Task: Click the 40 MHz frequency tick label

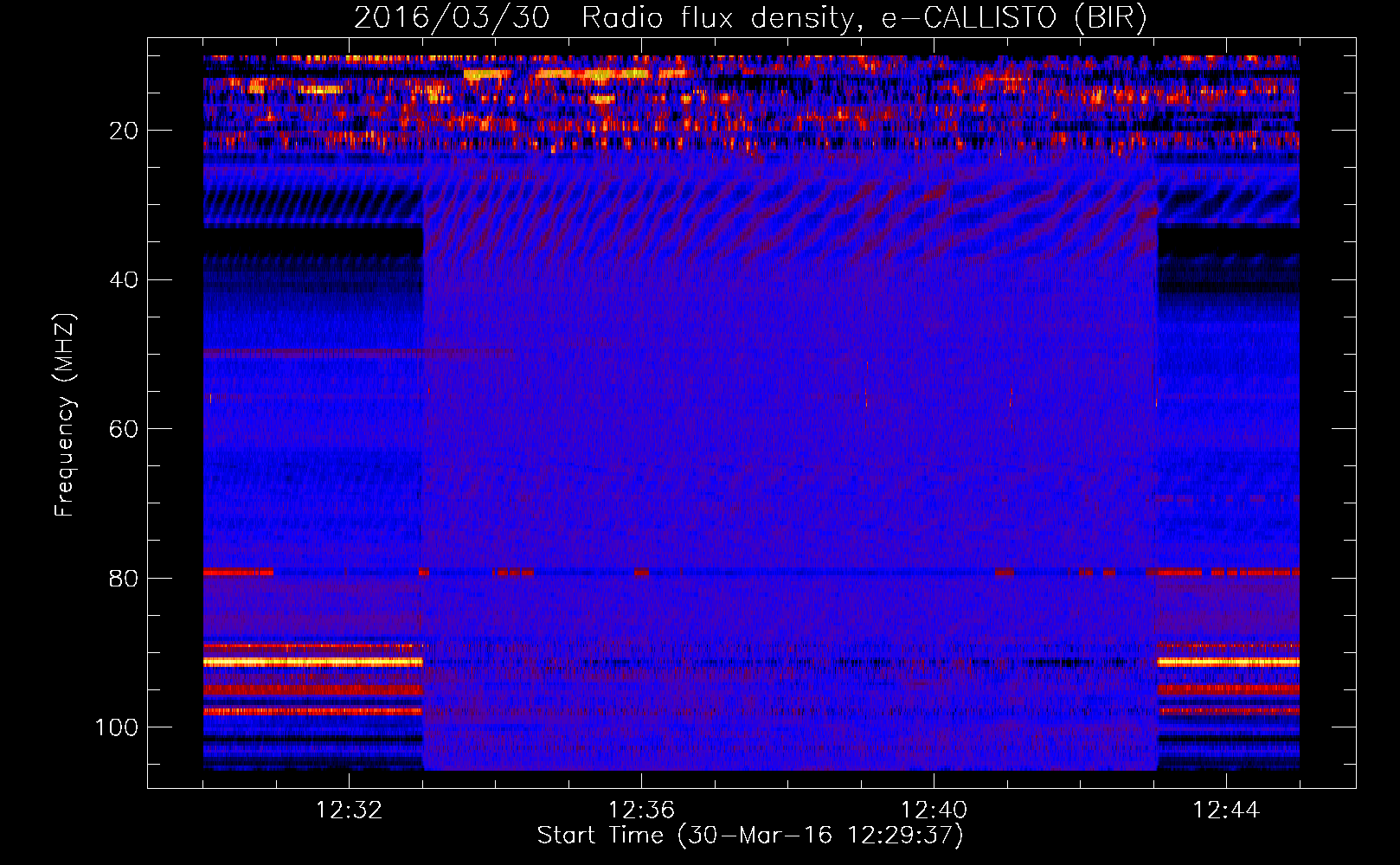Action: (x=125, y=280)
